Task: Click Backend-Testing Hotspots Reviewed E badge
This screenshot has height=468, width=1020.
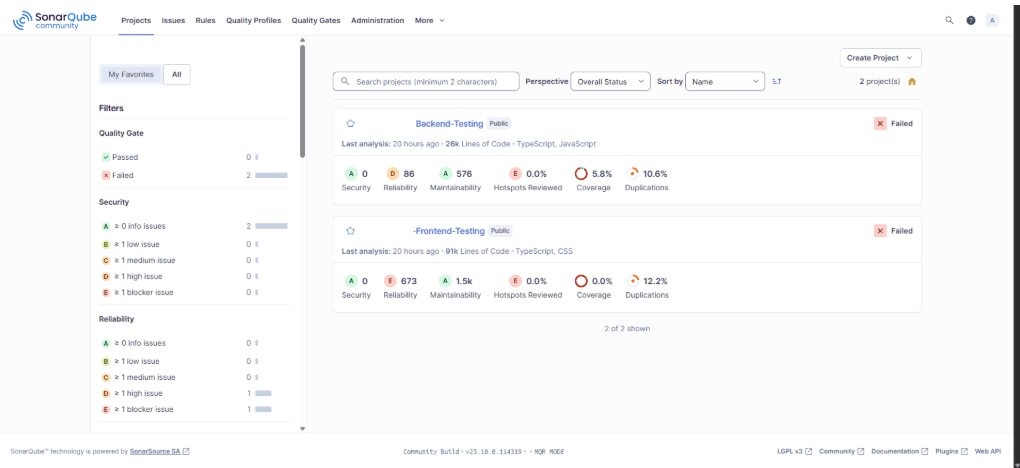Action: click(x=515, y=174)
